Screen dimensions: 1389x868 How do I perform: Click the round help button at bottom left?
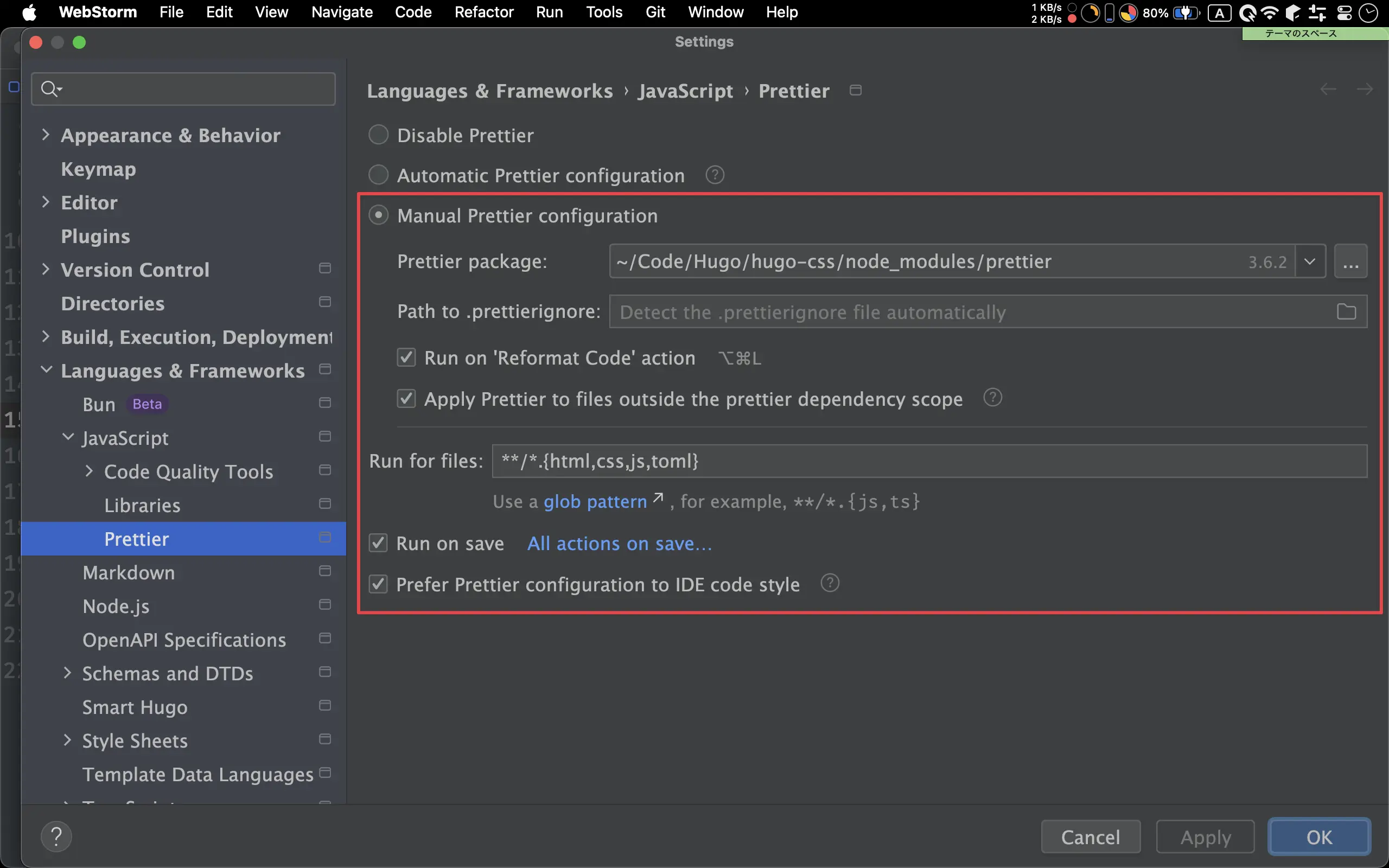[x=56, y=837]
